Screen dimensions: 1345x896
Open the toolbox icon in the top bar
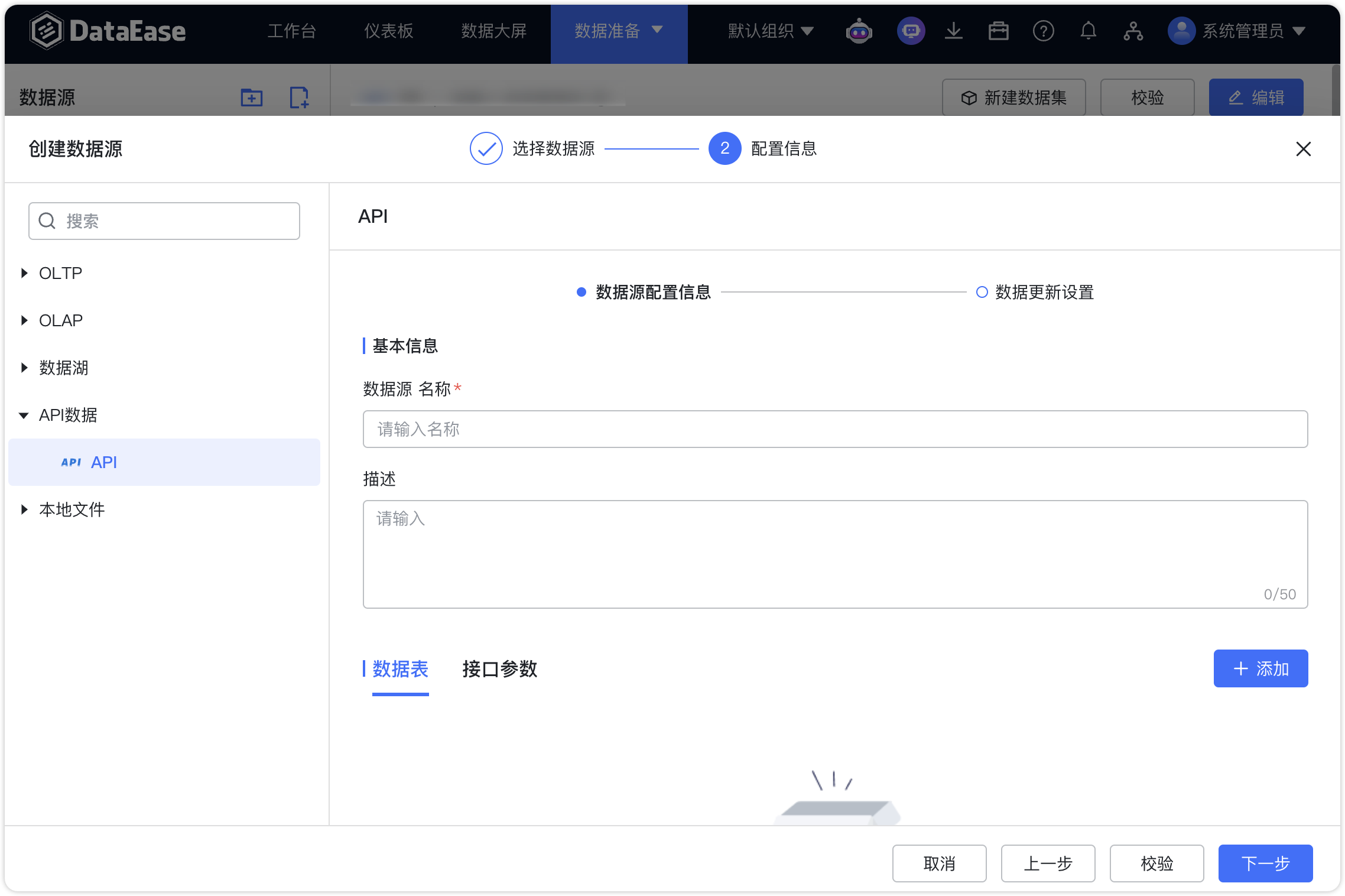point(999,31)
